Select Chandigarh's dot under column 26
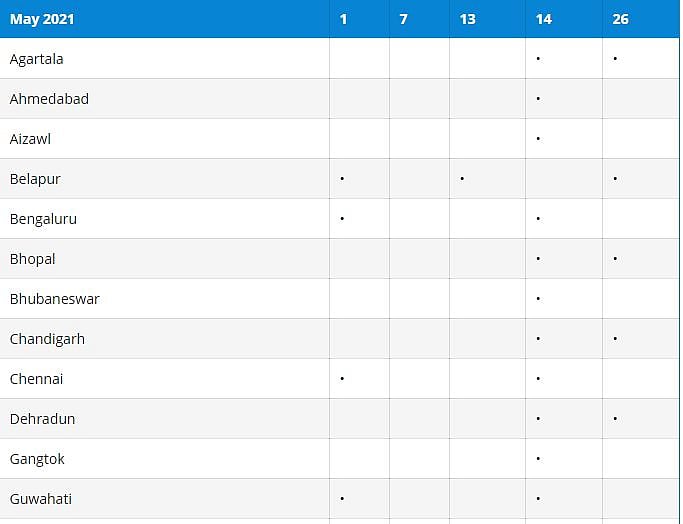This screenshot has width=683, height=524. coord(615,339)
